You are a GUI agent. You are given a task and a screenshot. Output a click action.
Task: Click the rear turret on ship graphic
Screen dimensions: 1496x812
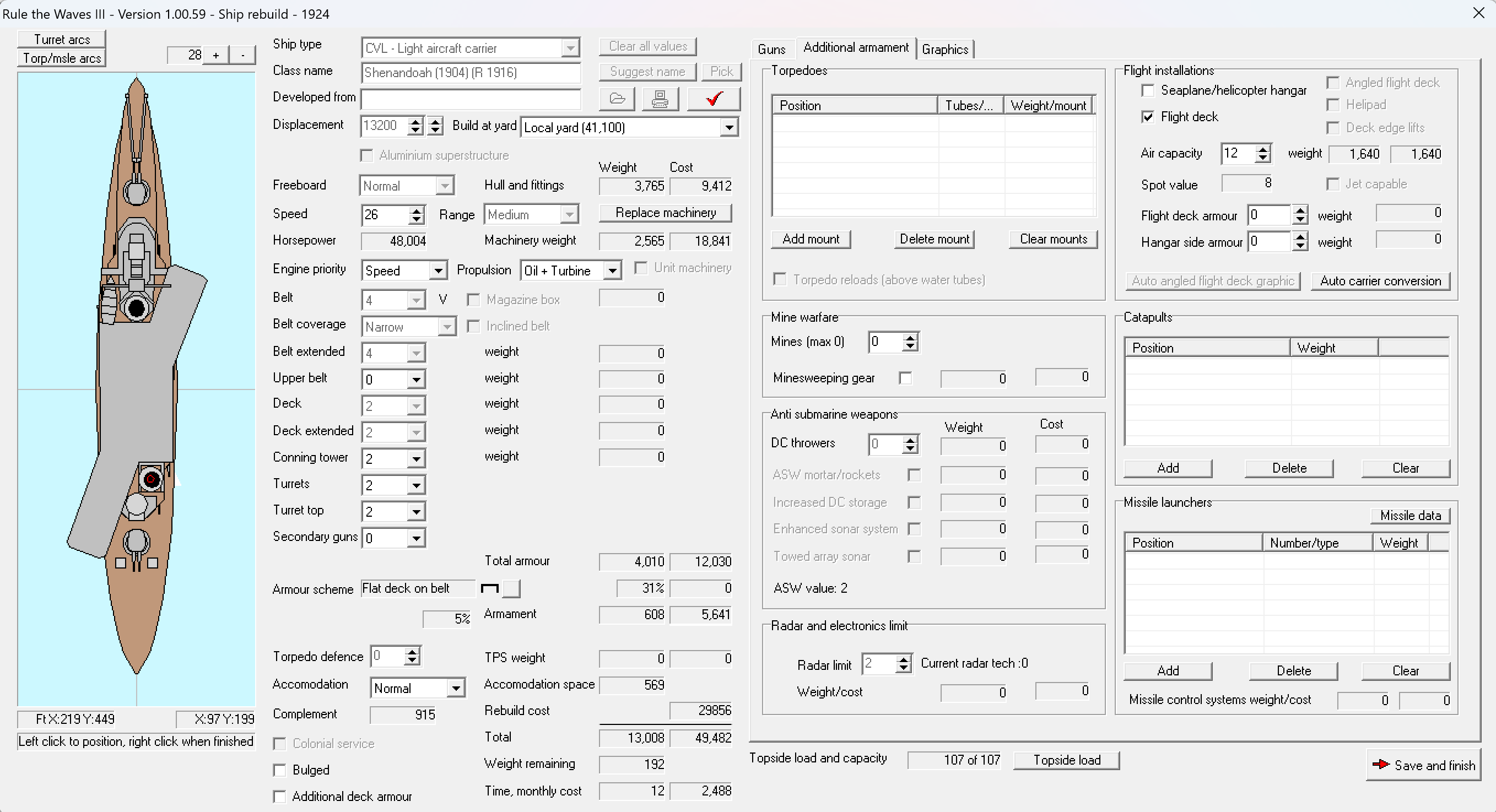click(136, 543)
